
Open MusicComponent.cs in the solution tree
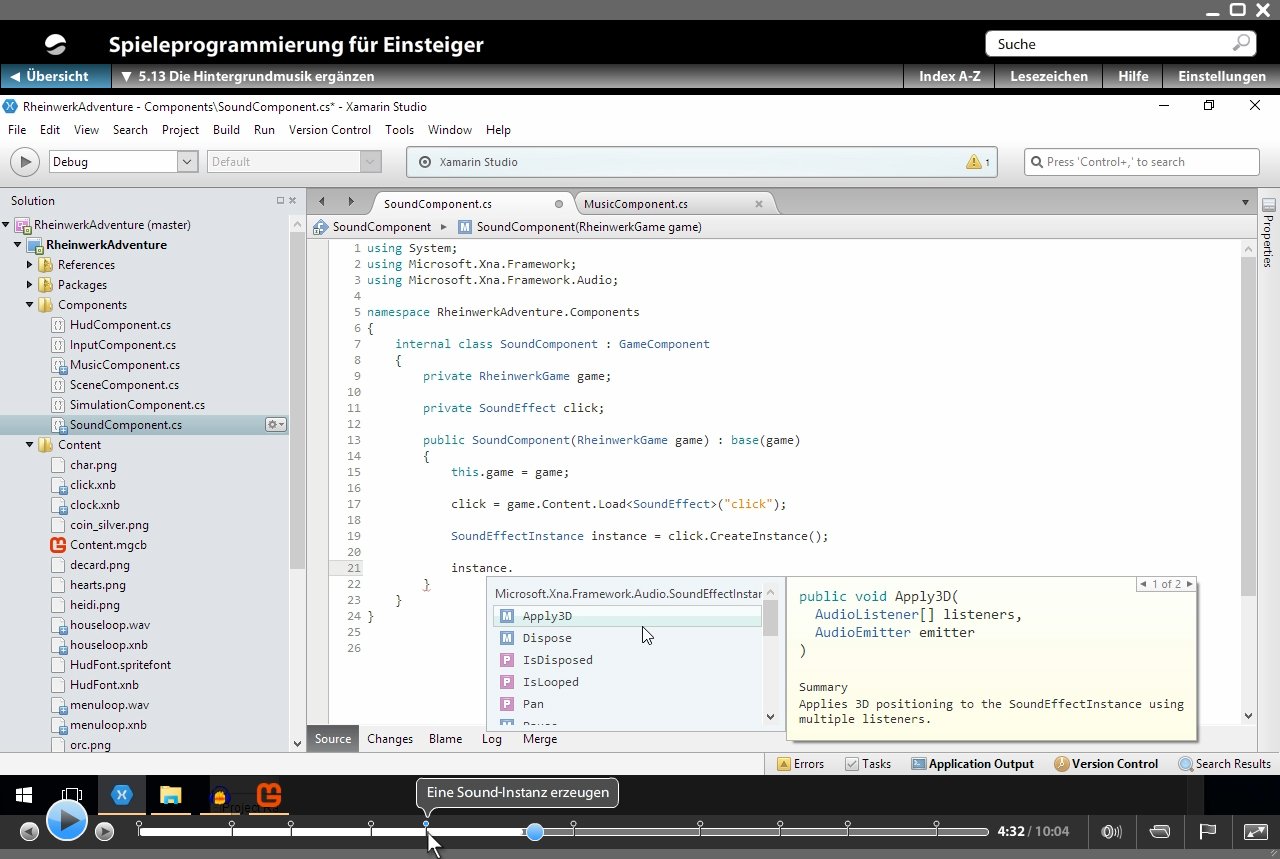(124, 365)
